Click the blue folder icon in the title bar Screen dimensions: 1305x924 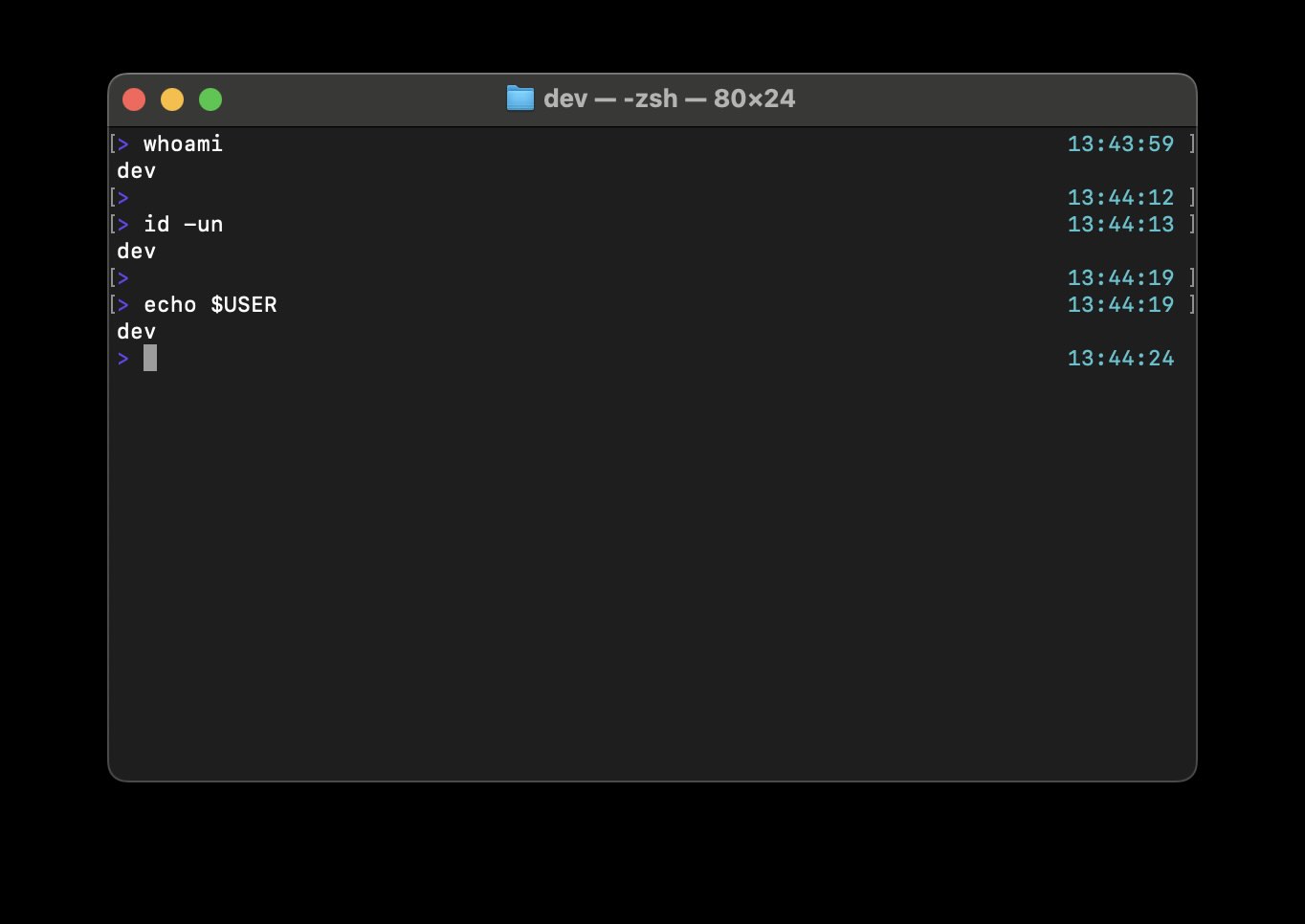[x=520, y=98]
